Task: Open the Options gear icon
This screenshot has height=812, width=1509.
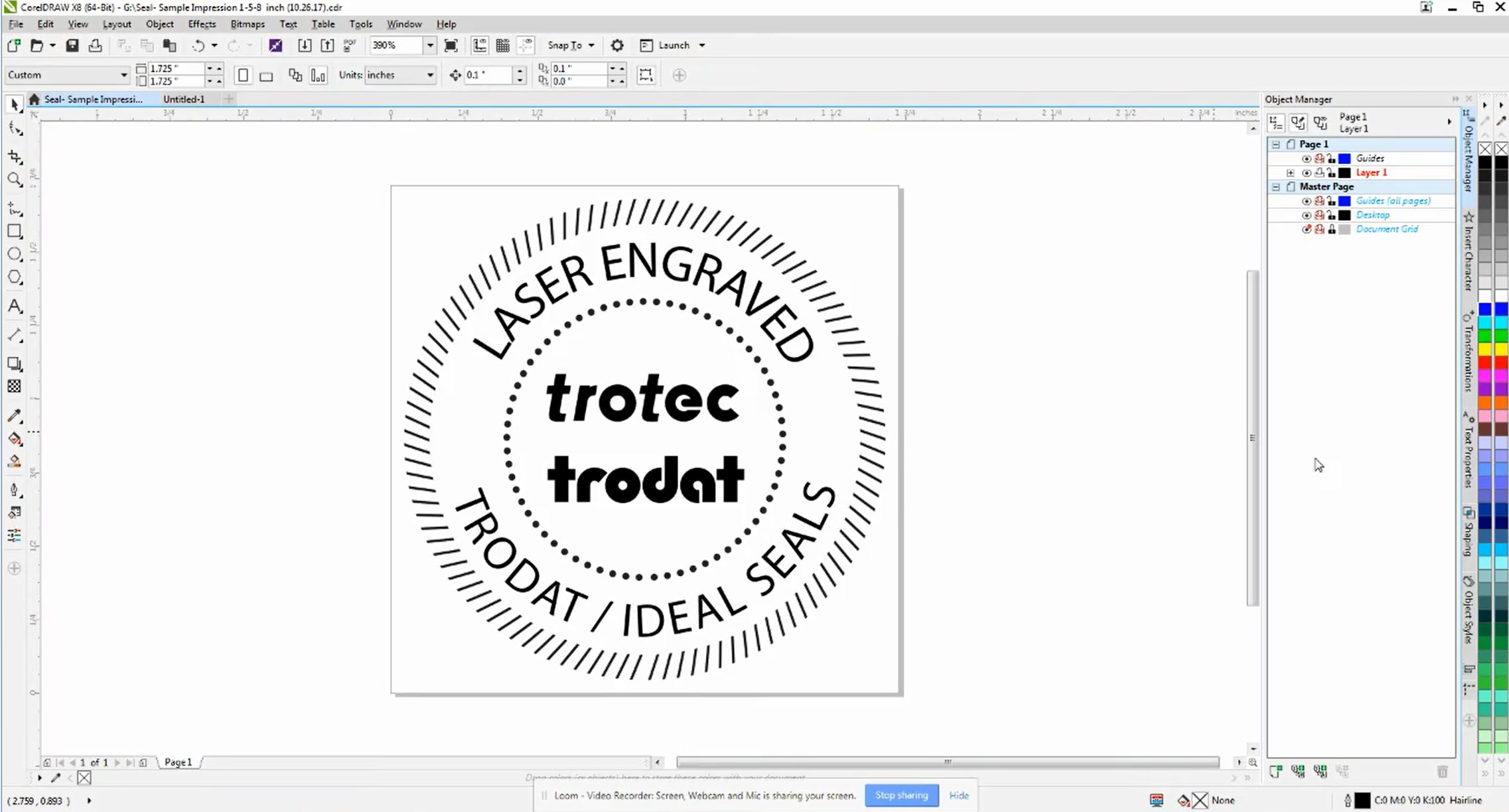Action: pos(617,45)
